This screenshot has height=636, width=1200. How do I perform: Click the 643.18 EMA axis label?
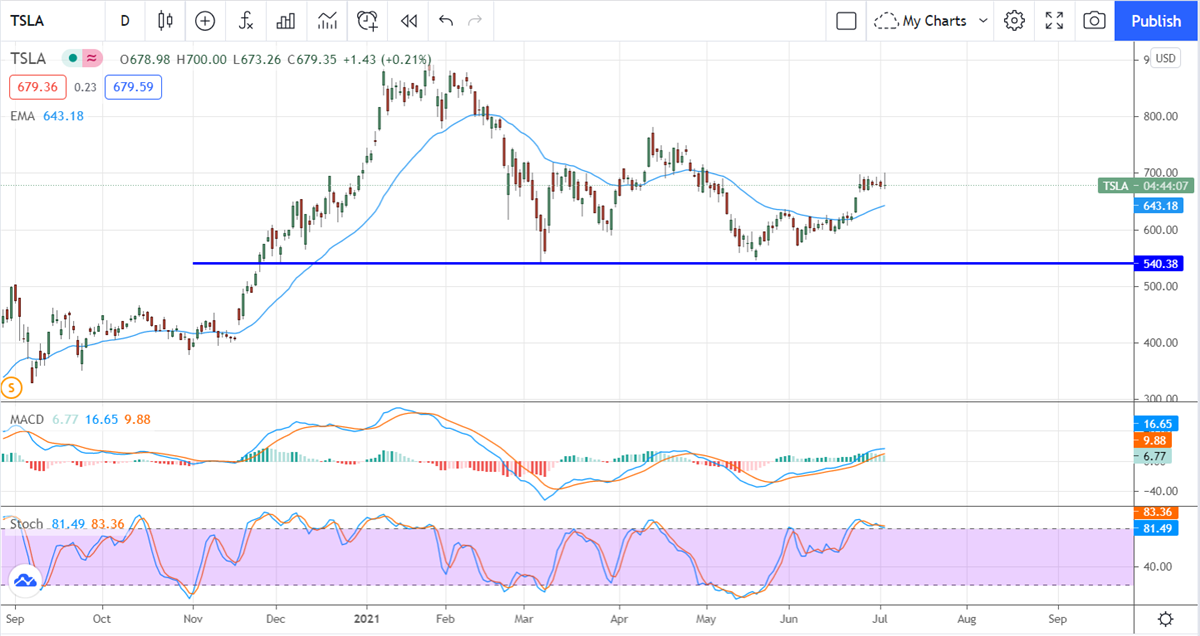[1158, 206]
